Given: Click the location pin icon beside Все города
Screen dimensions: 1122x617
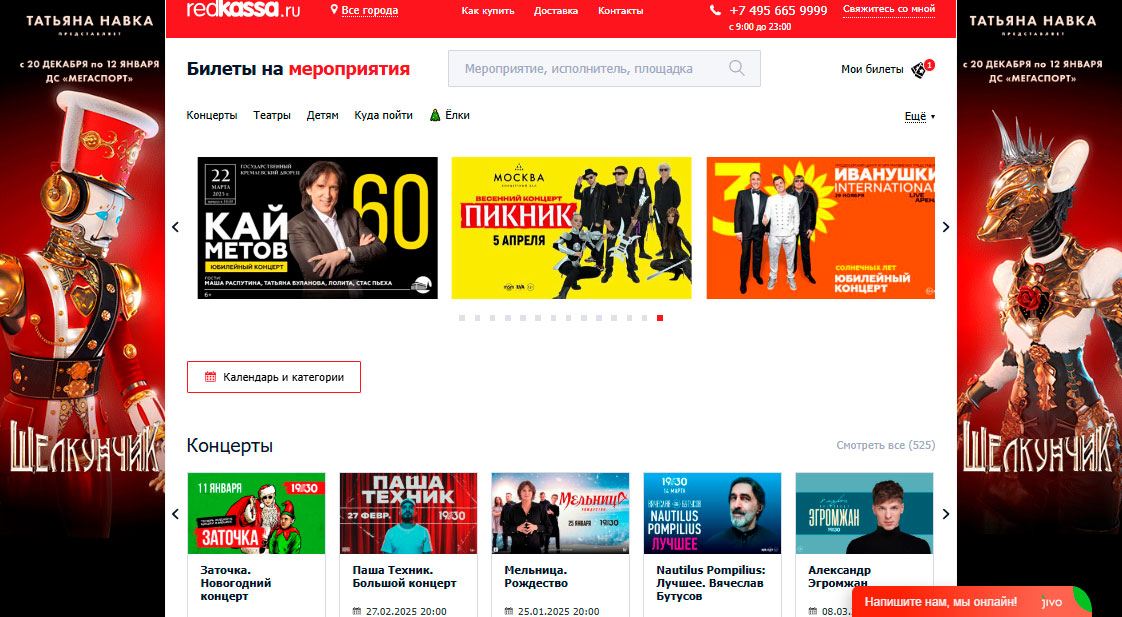Looking at the screenshot, I should point(334,10).
